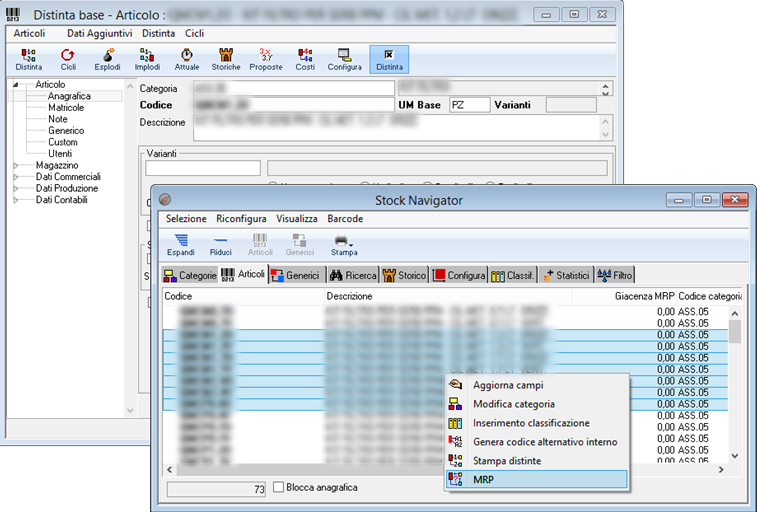The image size is (757, 512).
Task: Click the Varianti group text field
Action: click(203, 168)
